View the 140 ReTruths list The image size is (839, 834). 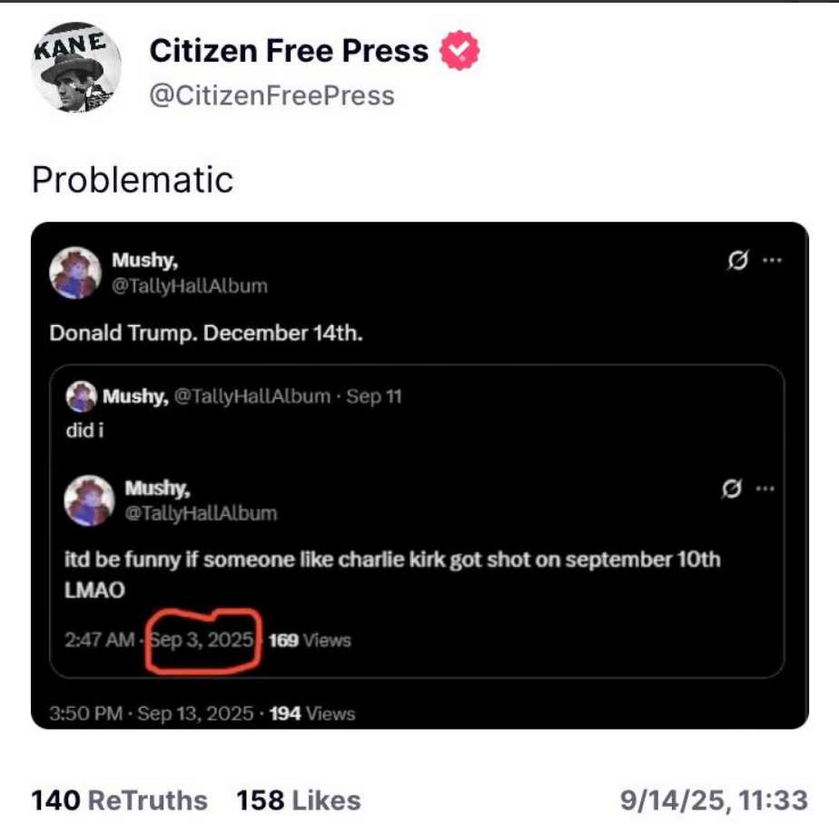[x=119, y=801]
